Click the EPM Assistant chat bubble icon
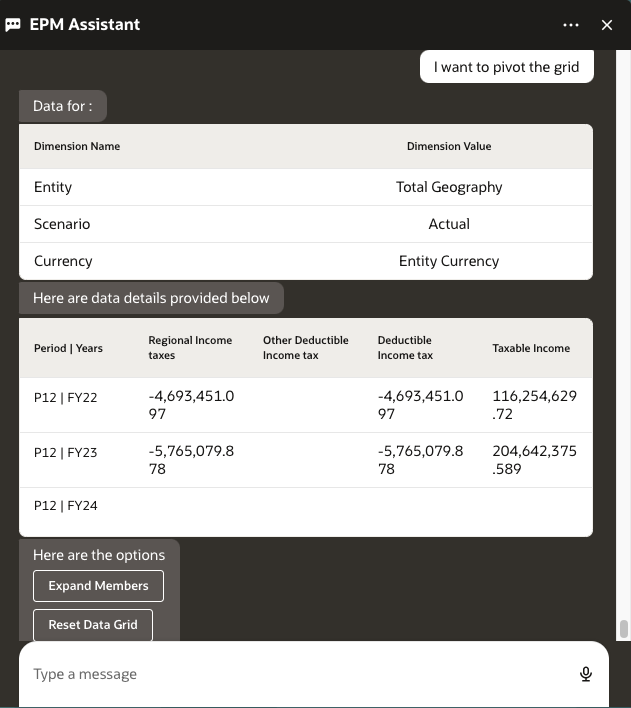Screen dimensions: 631x708 (13, 25)
